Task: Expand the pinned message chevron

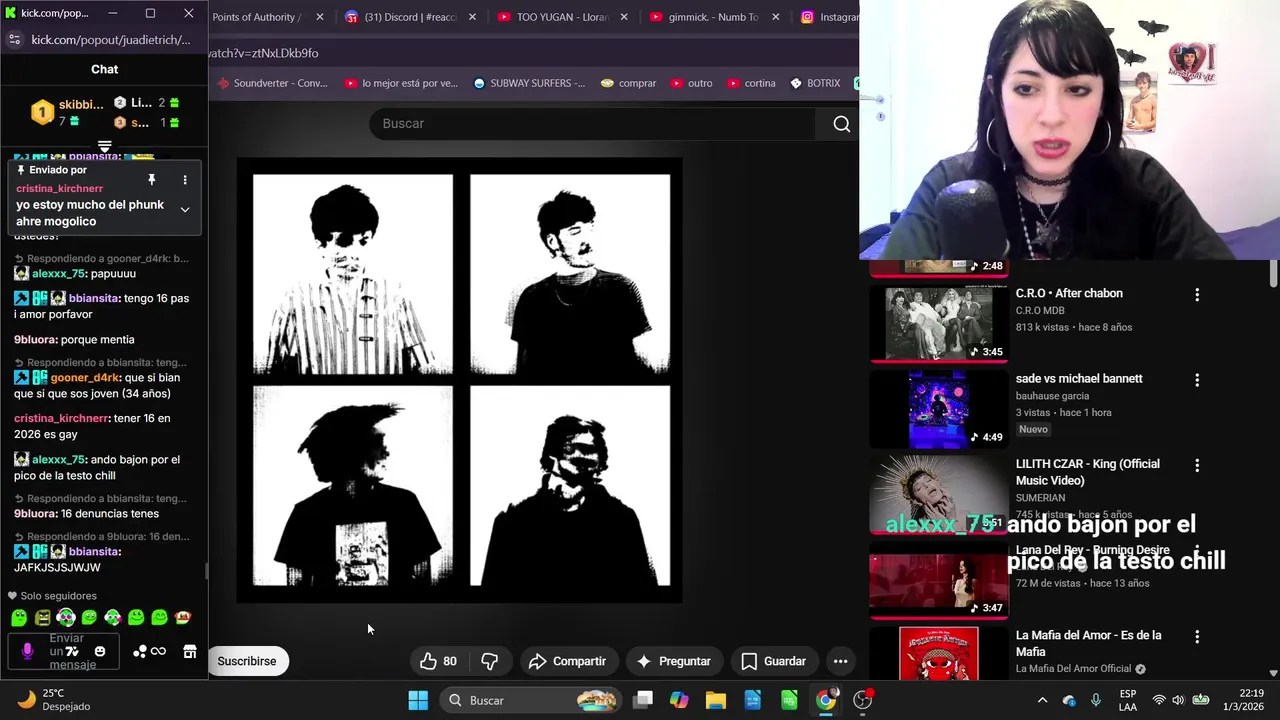Action: [x=184, y=210]
